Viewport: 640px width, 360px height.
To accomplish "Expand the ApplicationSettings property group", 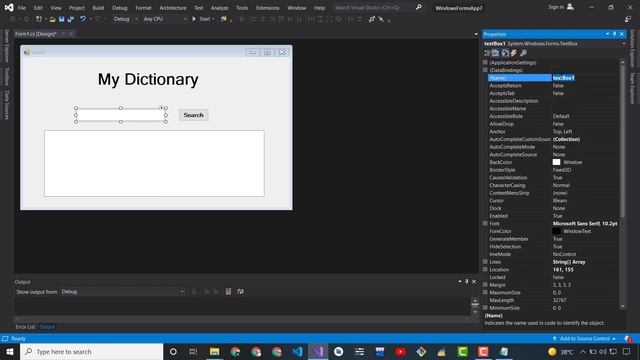I will [485, 62].
